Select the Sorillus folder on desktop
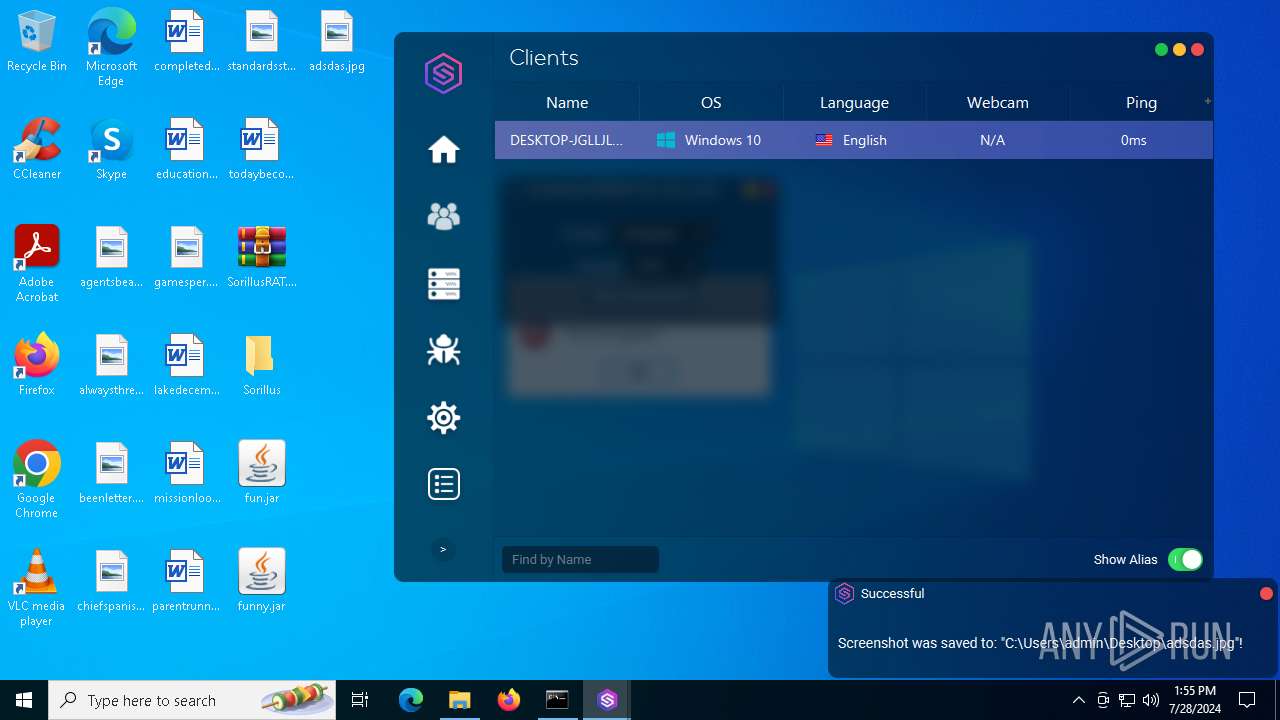1280x720 pixels. tap(262, 365)
